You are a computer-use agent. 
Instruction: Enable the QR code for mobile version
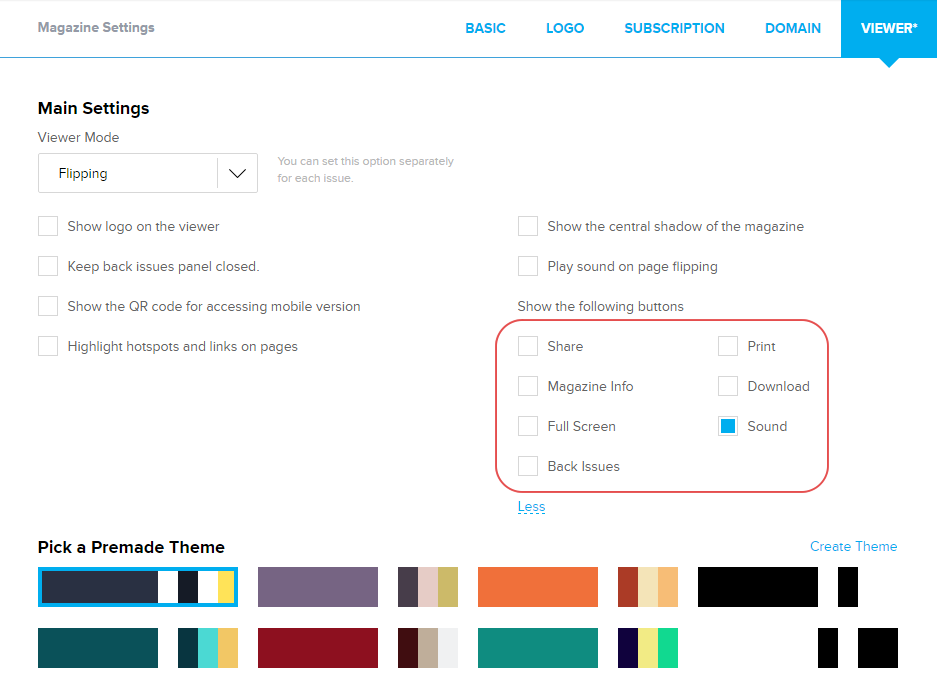pos(48,306)
